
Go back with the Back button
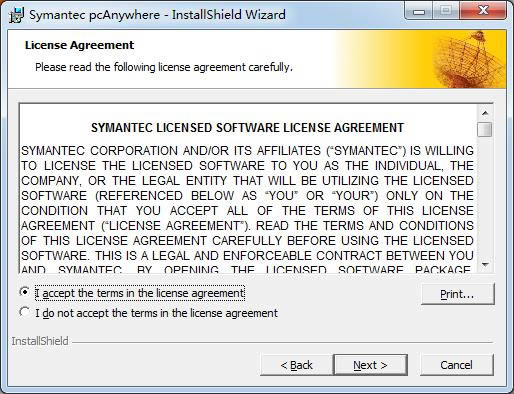click(x=296, y=365)
